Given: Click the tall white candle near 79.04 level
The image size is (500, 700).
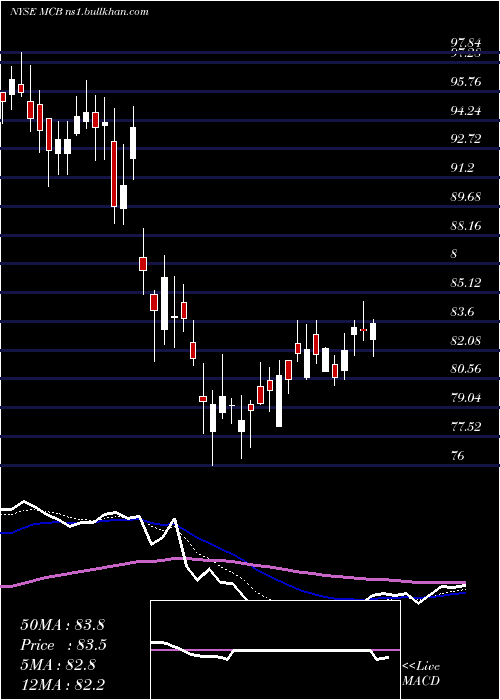Looking at the screenshot, I should 279,401.
